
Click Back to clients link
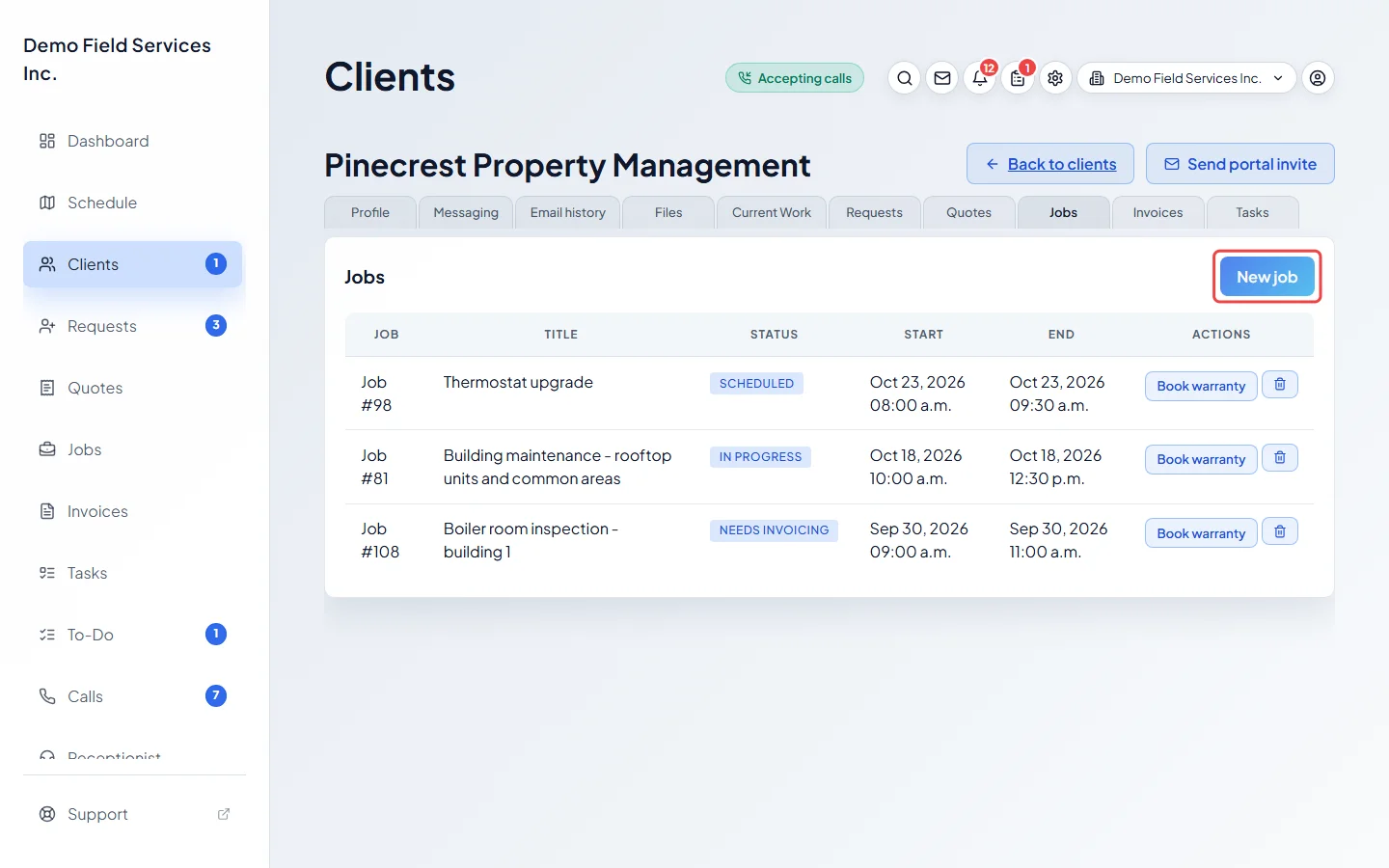tap(1050, 164)
